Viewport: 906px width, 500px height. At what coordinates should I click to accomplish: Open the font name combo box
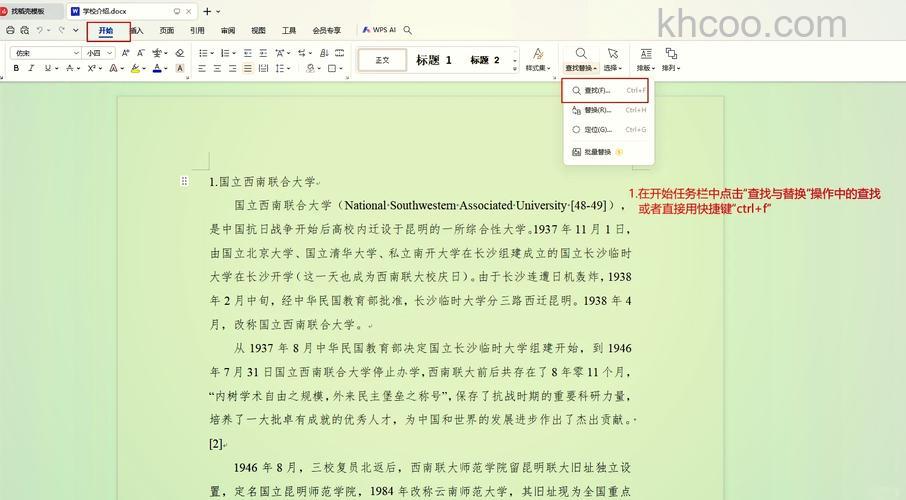point(45,53)
